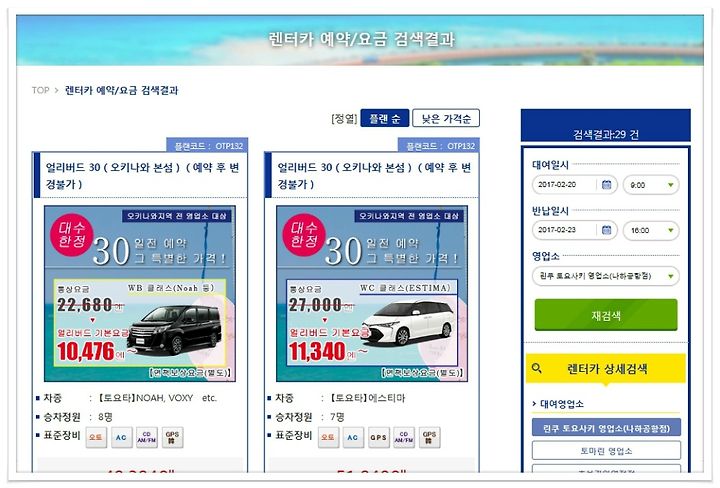Expand the 16:00 return time dropdown
This screenshot has height=488, width=720.
click(651, 230)
